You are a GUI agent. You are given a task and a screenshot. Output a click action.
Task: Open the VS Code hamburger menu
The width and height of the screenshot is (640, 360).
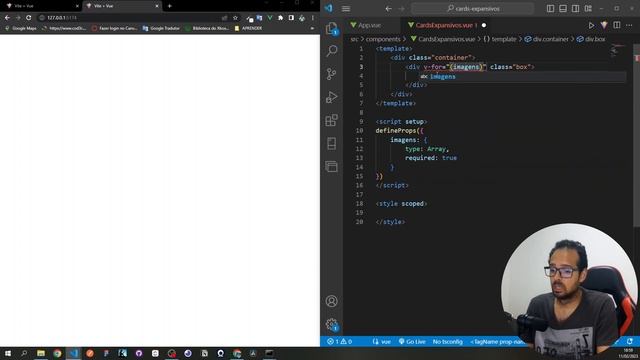346,9
